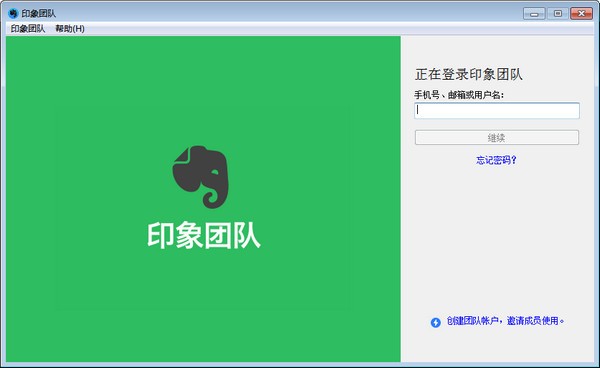Click the large 印象团队 text under logo
600x368 pixels.
[x=204, y=236]
